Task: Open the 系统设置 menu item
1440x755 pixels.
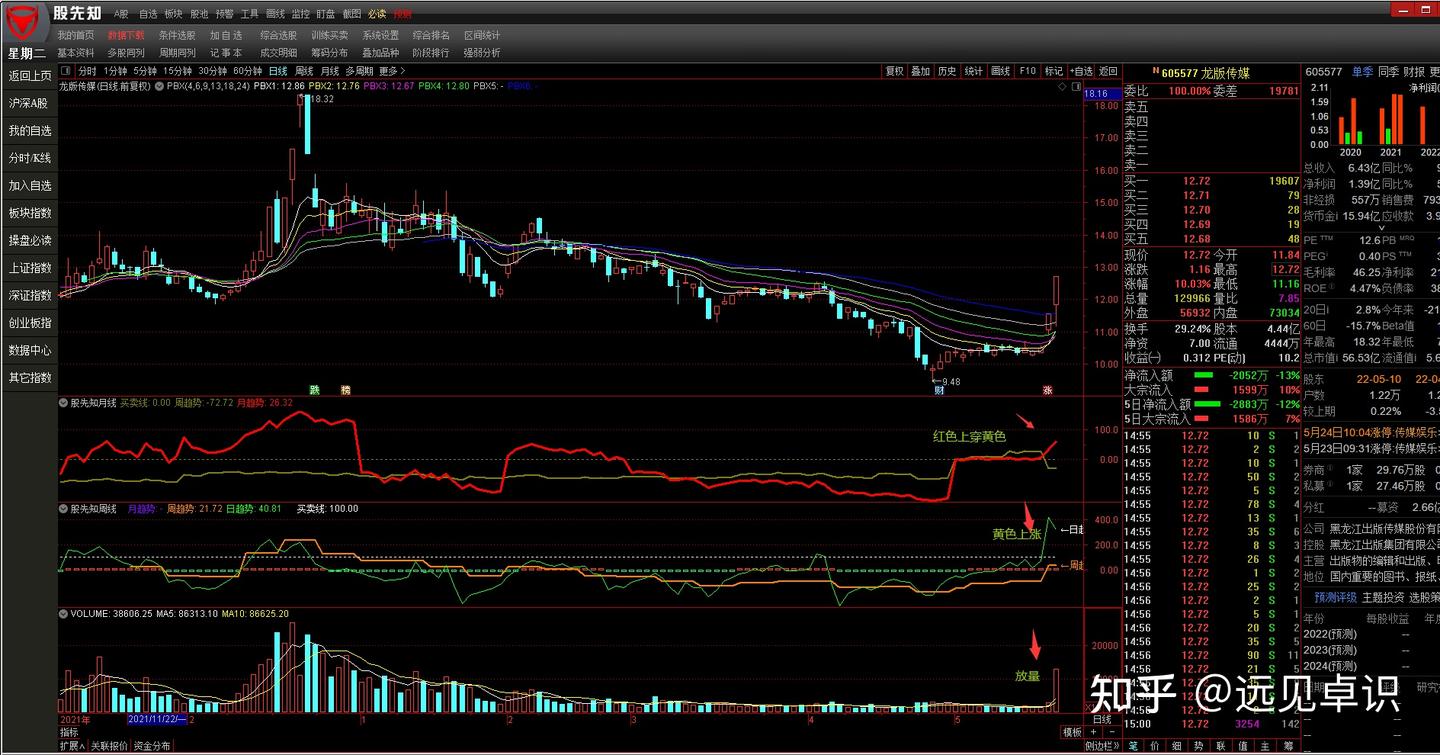Action: tap(380, 35)
